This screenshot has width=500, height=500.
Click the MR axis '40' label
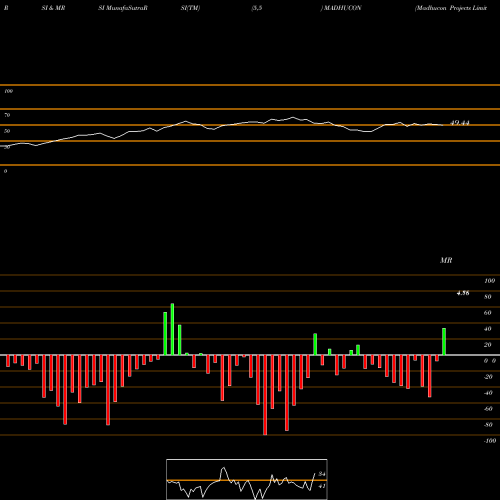[x=488, y=329]
